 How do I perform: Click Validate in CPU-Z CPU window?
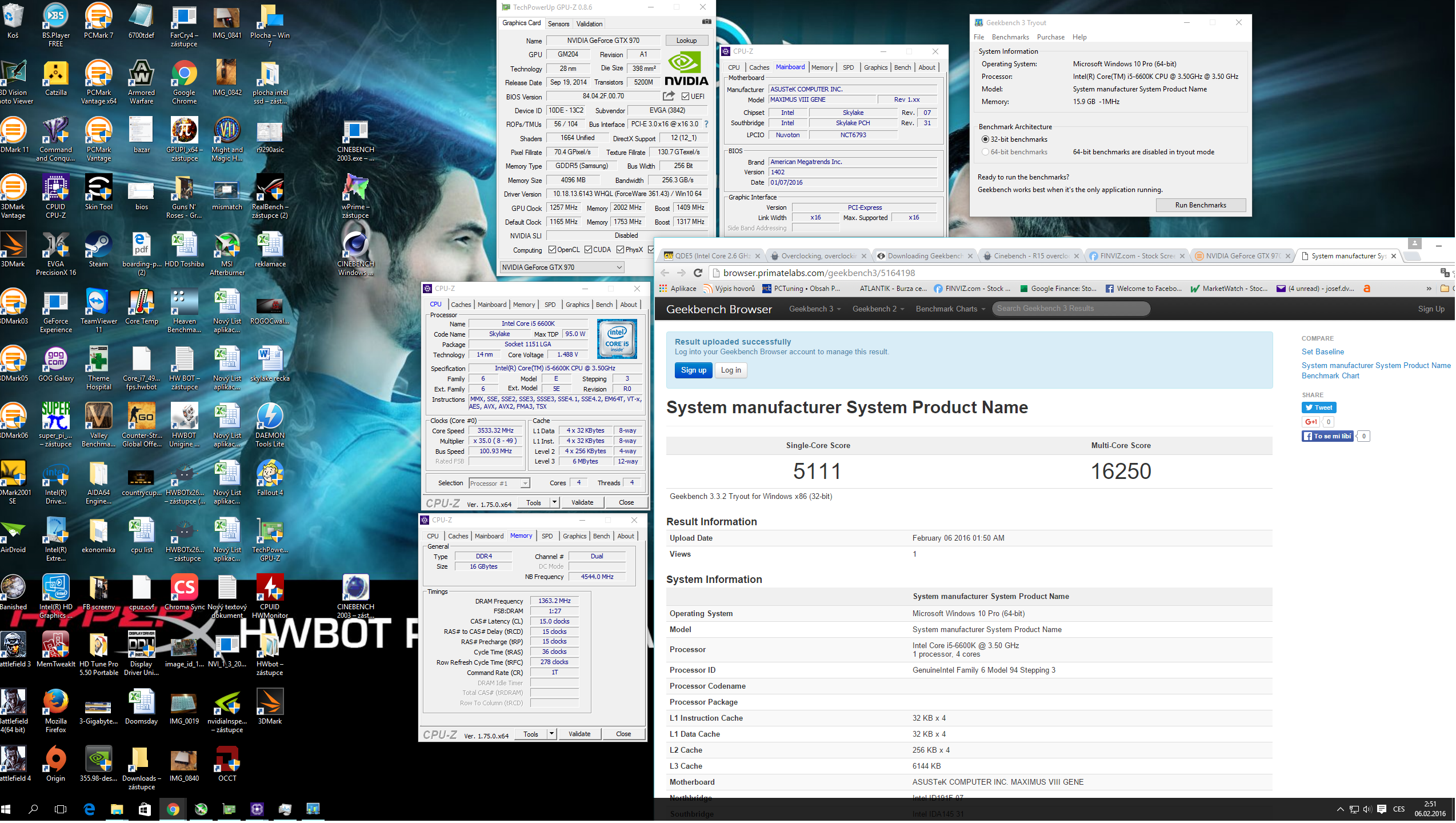pos(582,502)
